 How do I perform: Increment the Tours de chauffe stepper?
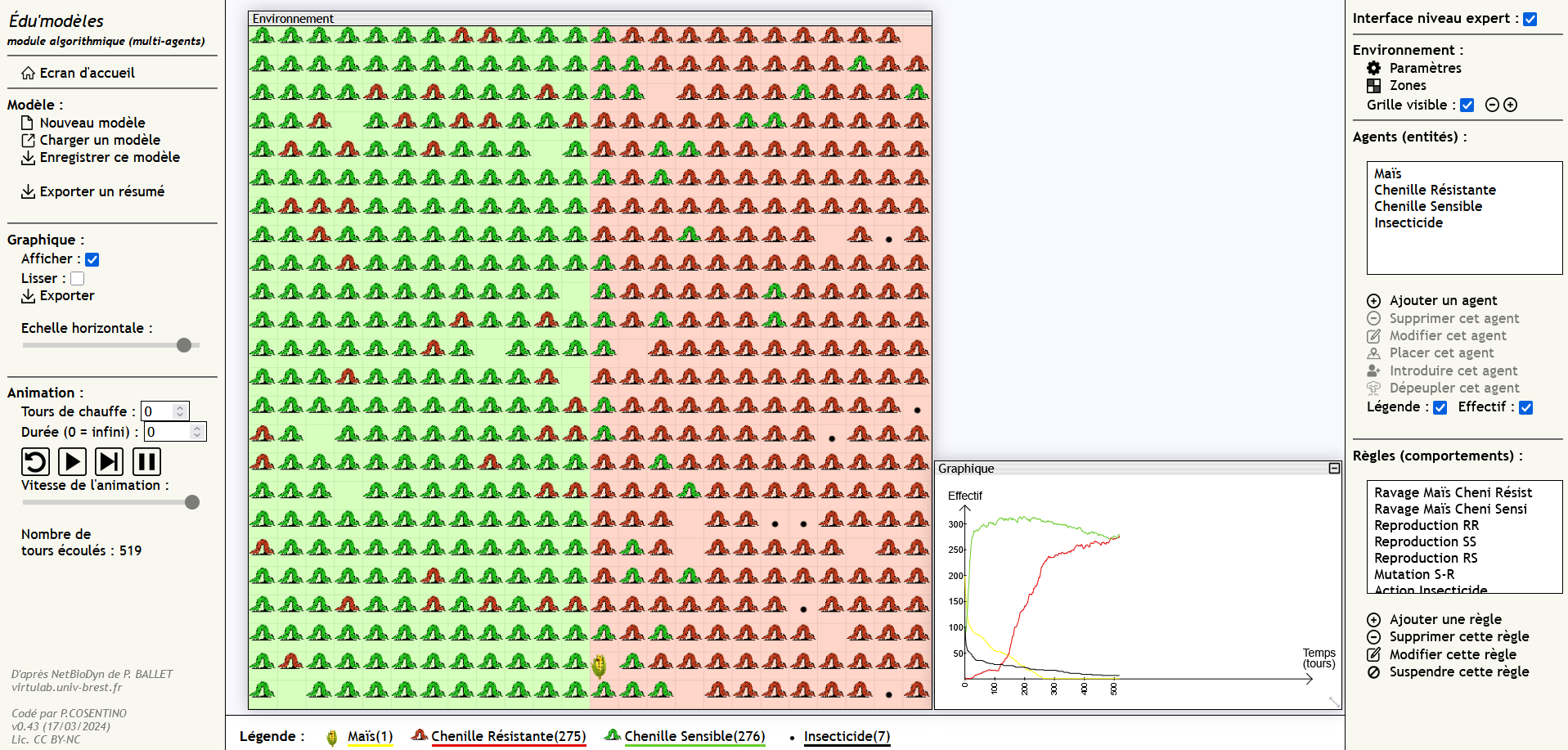(180, 407)
